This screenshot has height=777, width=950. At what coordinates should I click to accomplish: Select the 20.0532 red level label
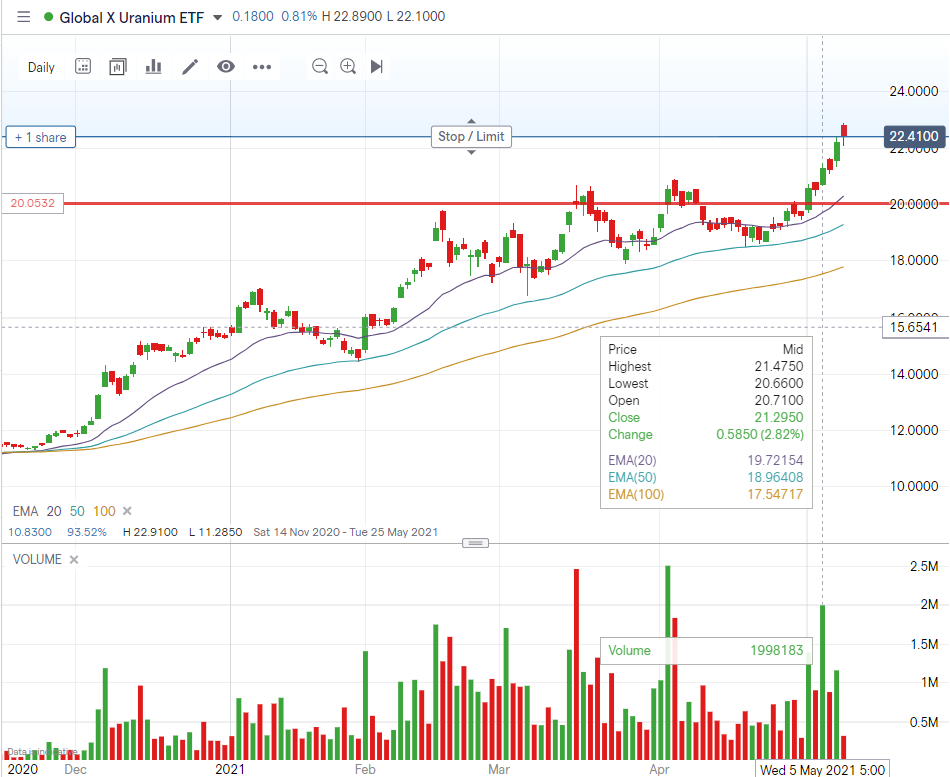tap(33, 203)
